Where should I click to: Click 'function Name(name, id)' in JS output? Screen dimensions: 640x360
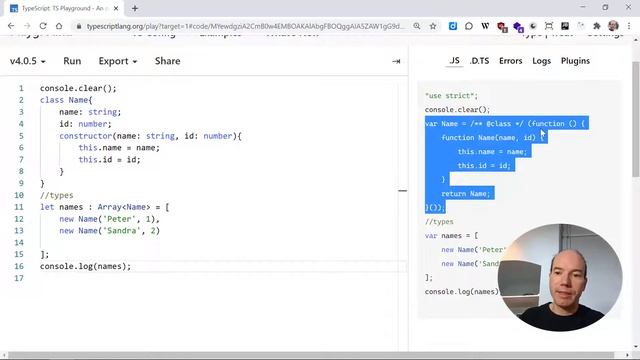(488, 138)
